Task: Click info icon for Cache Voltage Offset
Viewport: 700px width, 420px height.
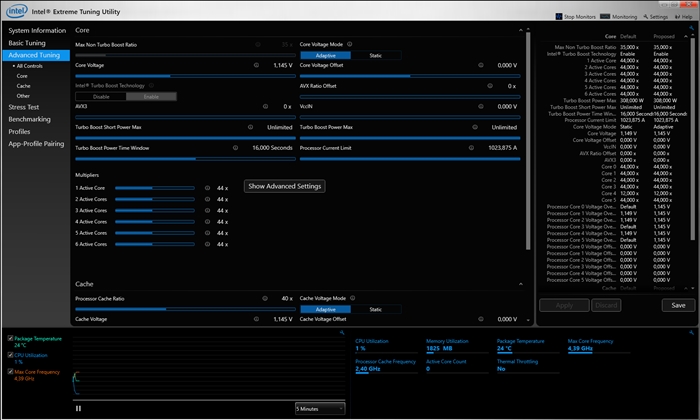Action: 481,319
